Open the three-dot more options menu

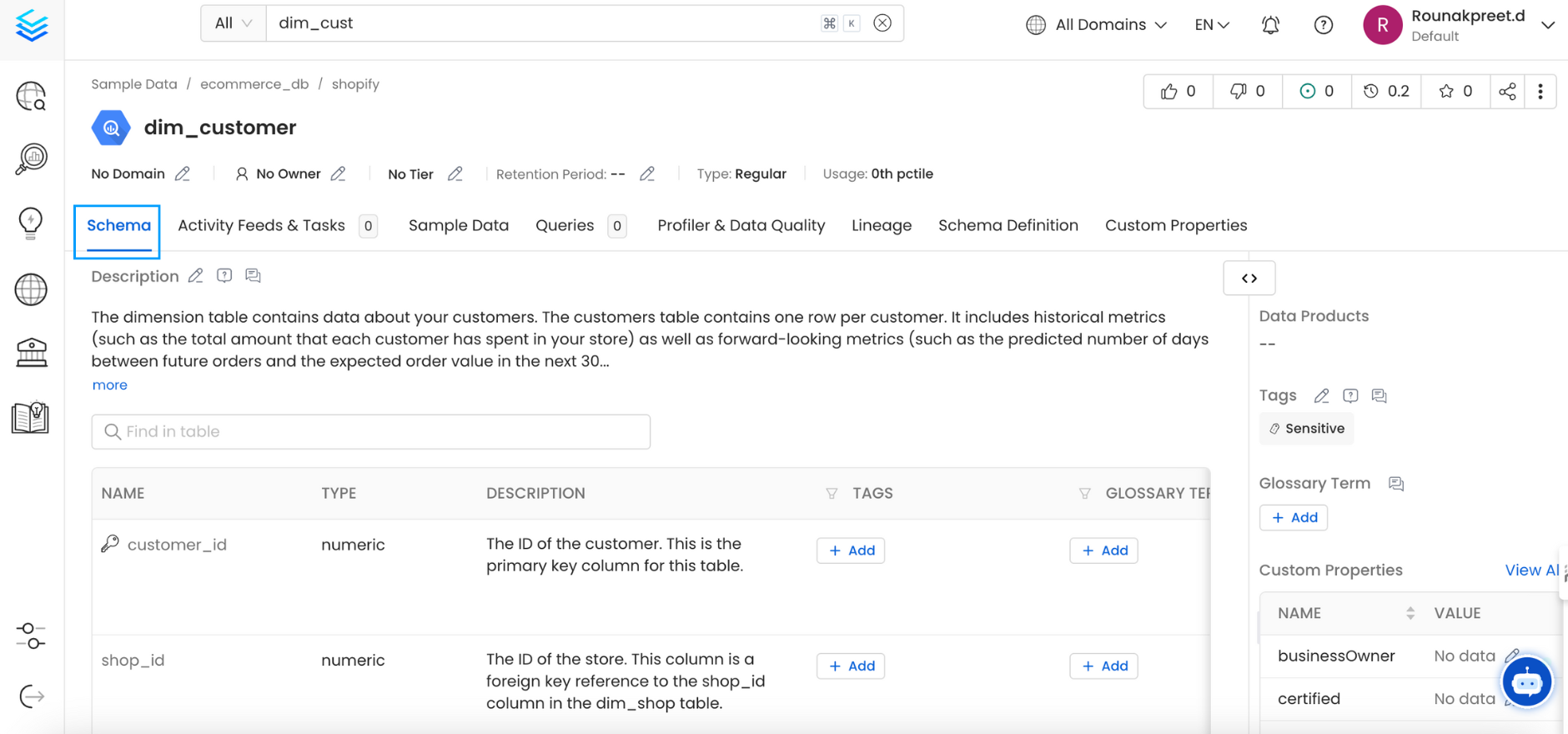pos(1540,92)
